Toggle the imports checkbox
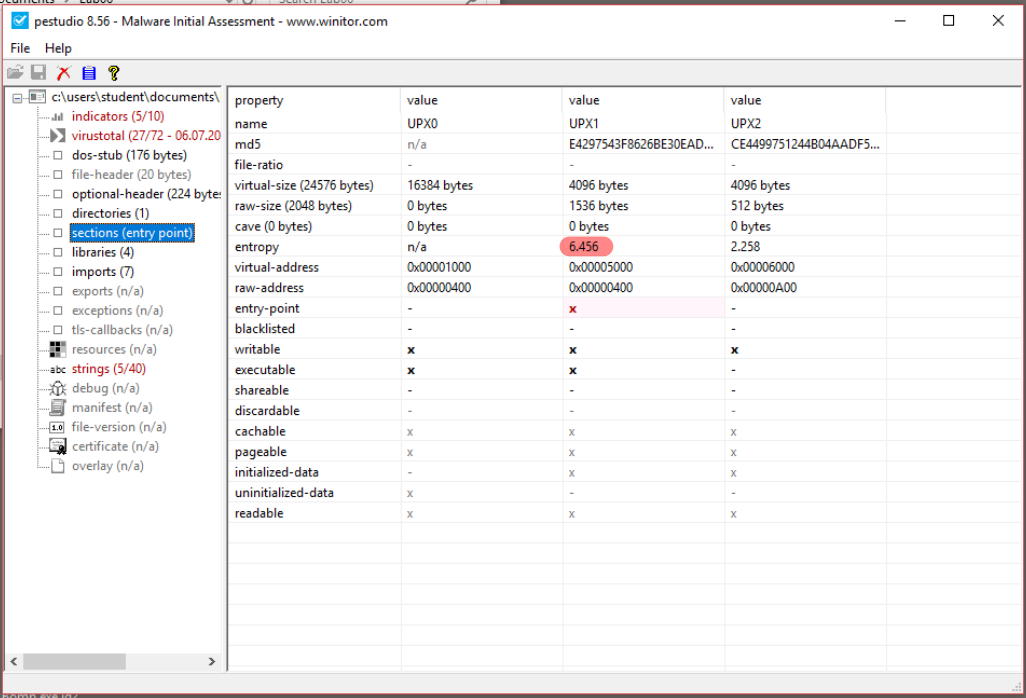 (58, 271)
